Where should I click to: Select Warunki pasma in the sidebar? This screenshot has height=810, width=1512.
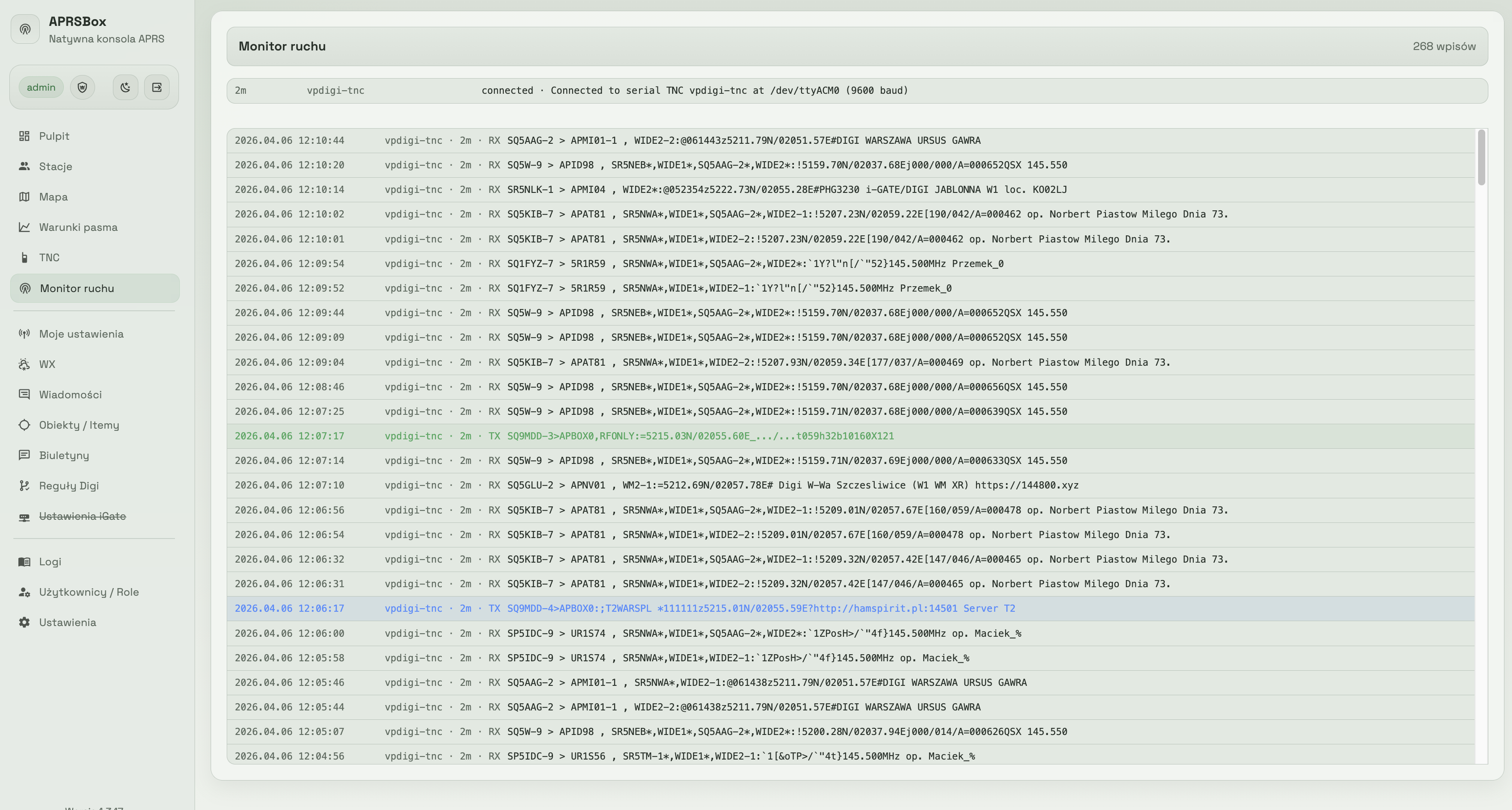tap(78, 227)
